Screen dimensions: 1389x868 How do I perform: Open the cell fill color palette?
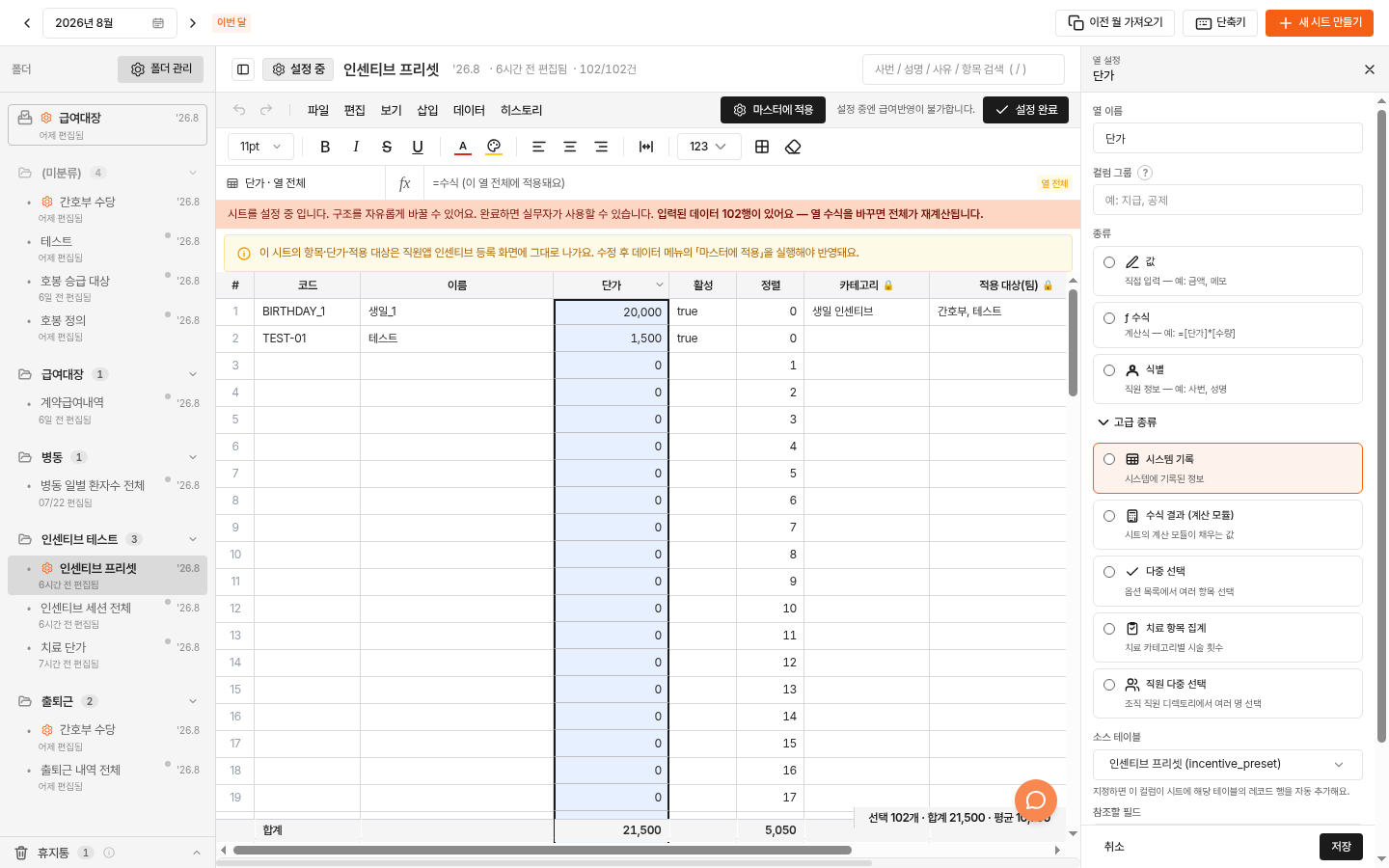494,147
